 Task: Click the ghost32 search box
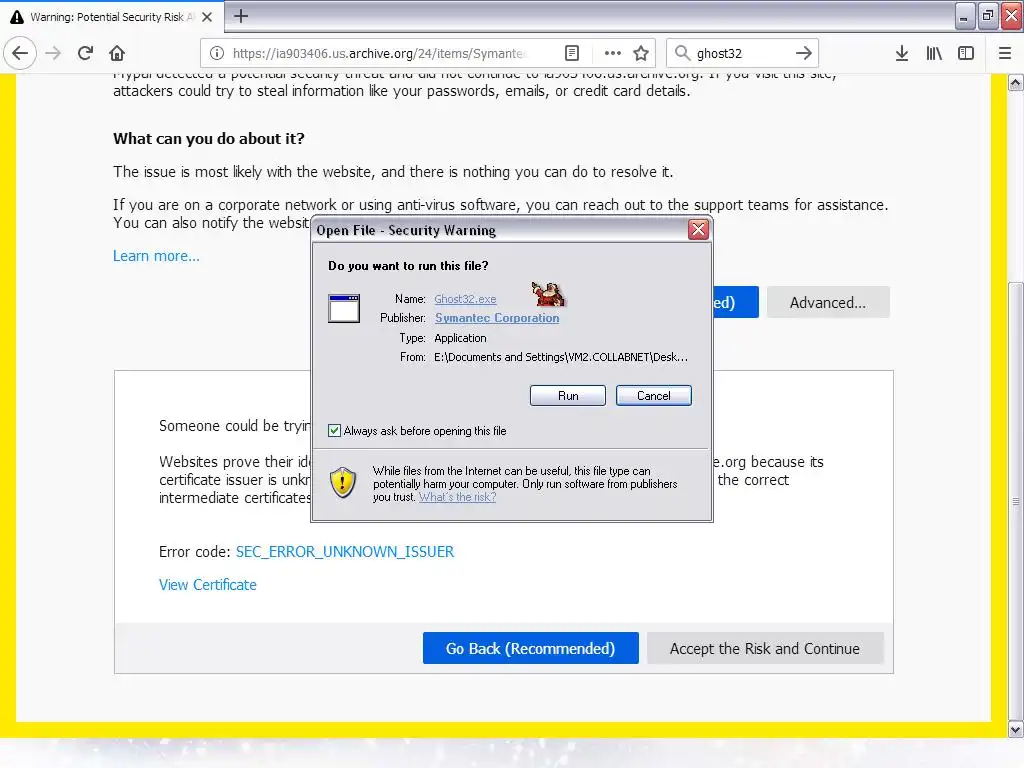point(742,53)
